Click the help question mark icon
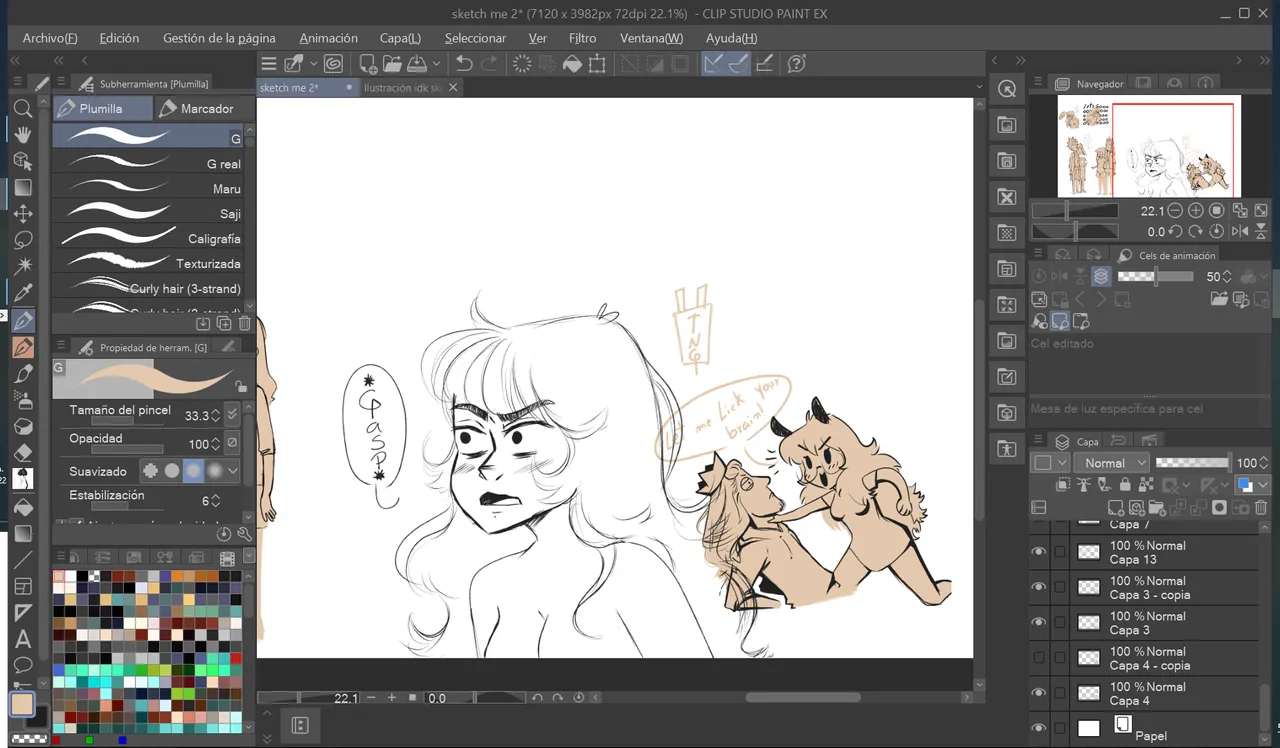The width and height of the screenshot is (1280, 748). point(797,64)
